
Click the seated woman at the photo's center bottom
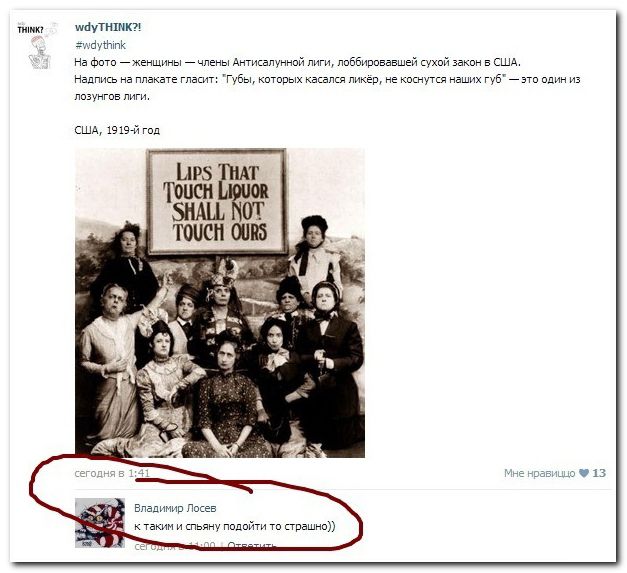point(228,398)
